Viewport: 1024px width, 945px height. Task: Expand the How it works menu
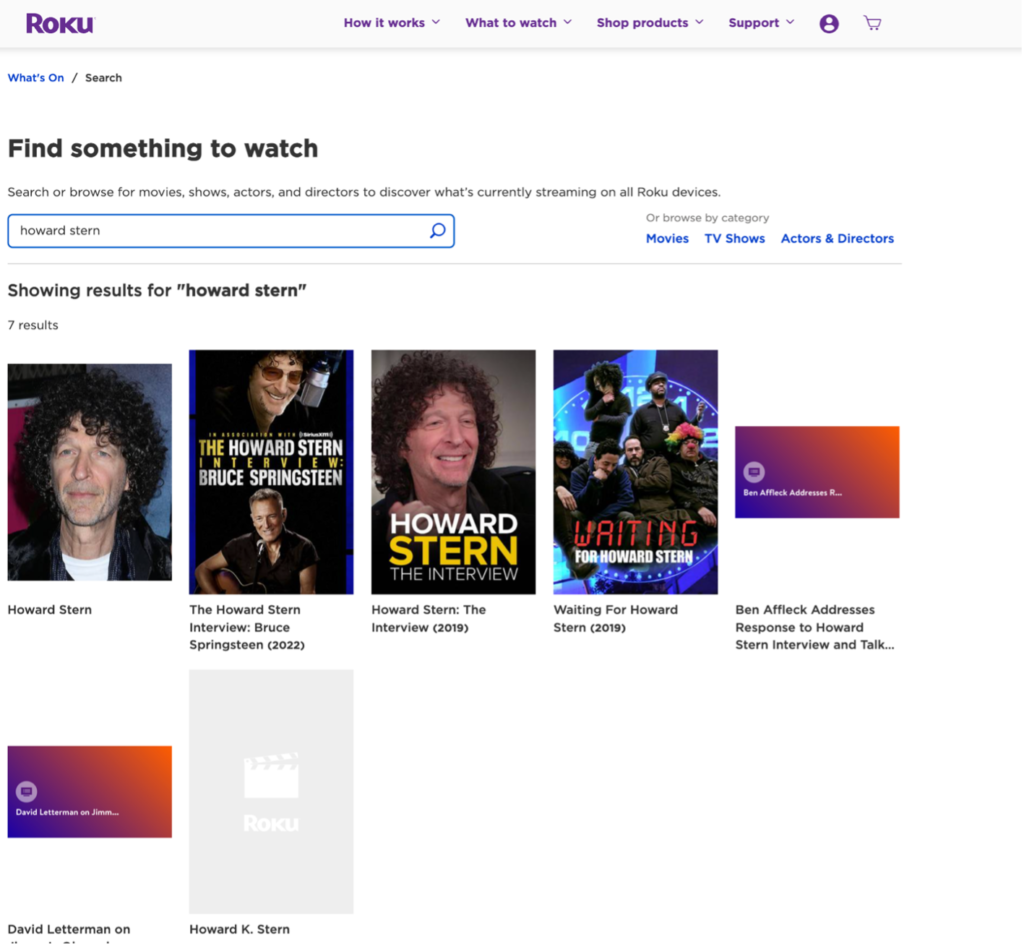click(392, 23)
